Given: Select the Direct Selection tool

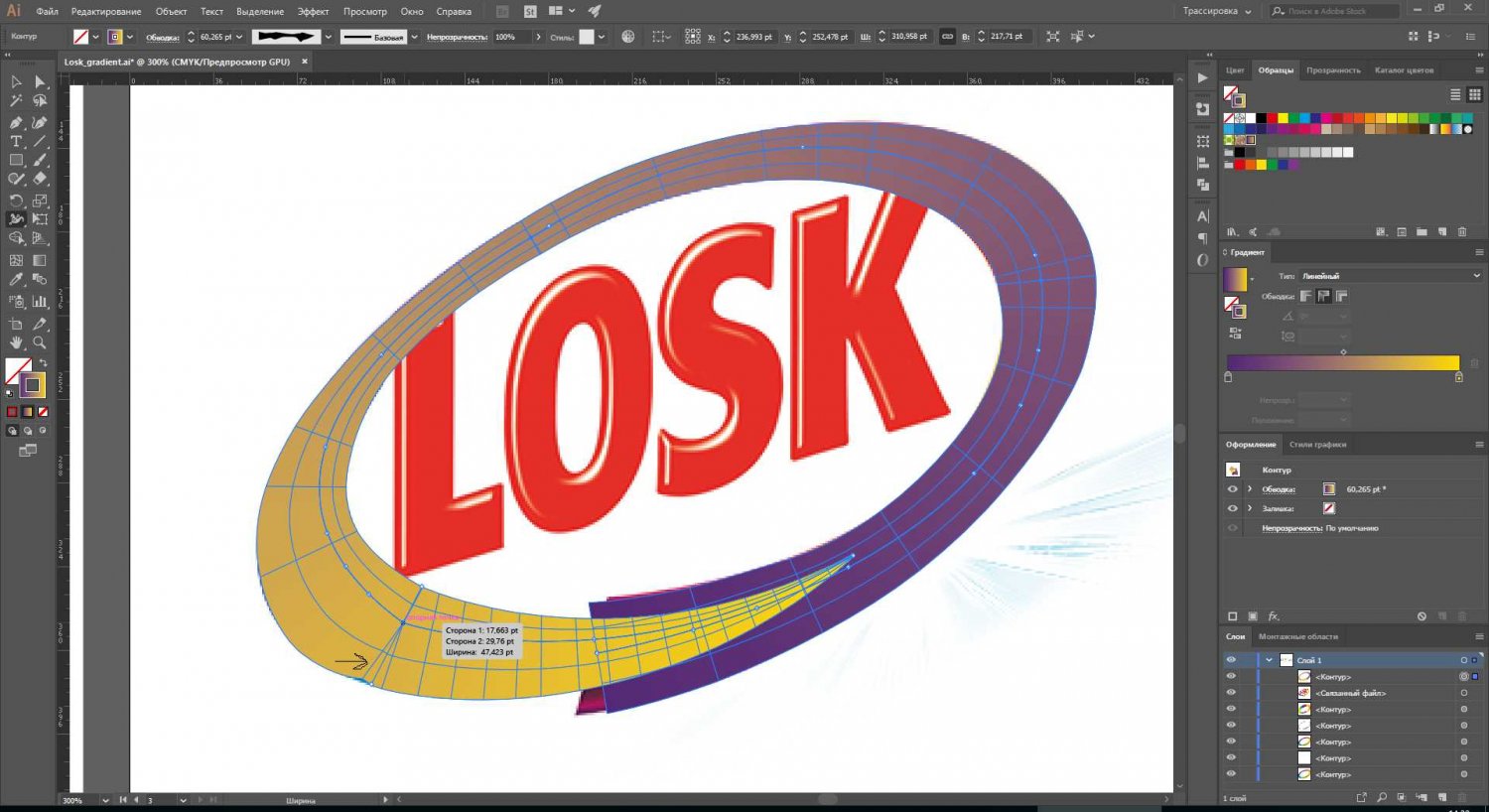Looking at the screenshot, I should [40, 82].
